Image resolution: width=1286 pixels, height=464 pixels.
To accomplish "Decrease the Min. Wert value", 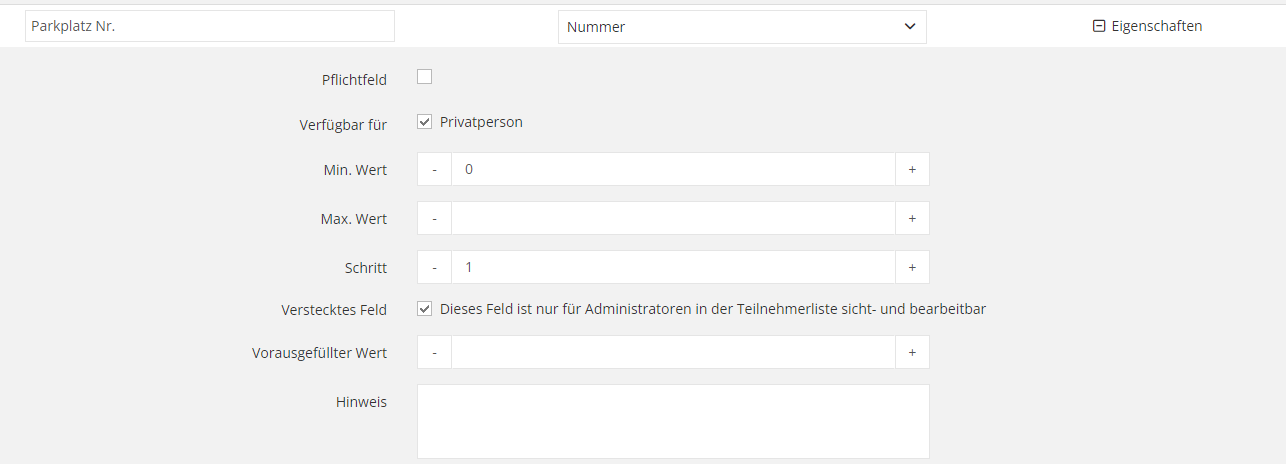I will tap(434, 170).
